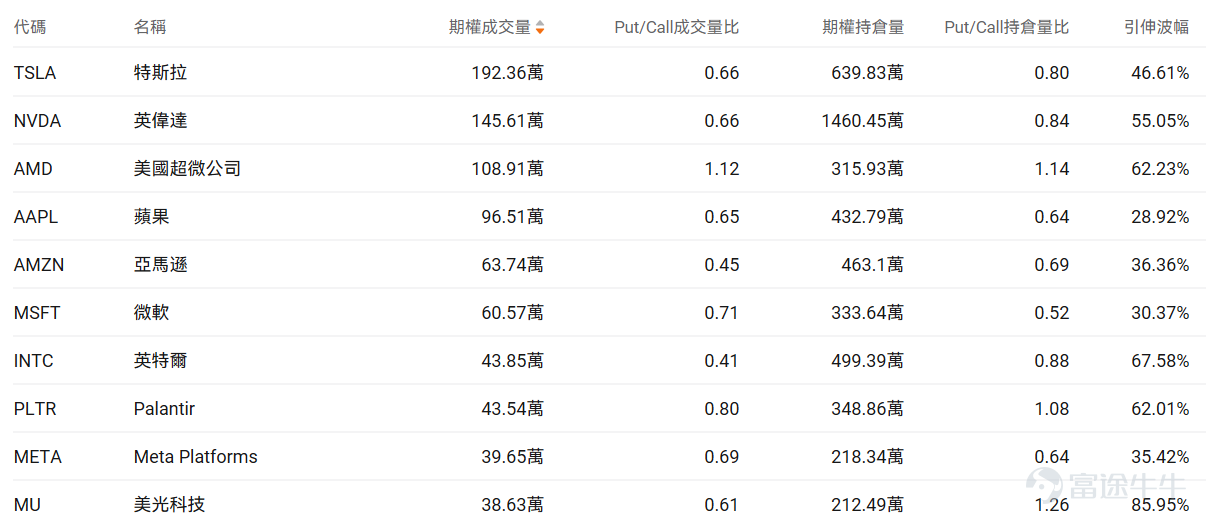This screenshot has height=522, width=1206.
Task: Click INTC option volume 43.85萬
Action: pos(513,361)
